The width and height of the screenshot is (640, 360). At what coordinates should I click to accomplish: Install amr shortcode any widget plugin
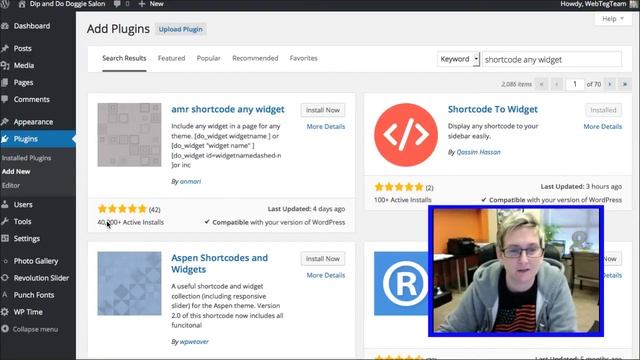pos(323,110)
